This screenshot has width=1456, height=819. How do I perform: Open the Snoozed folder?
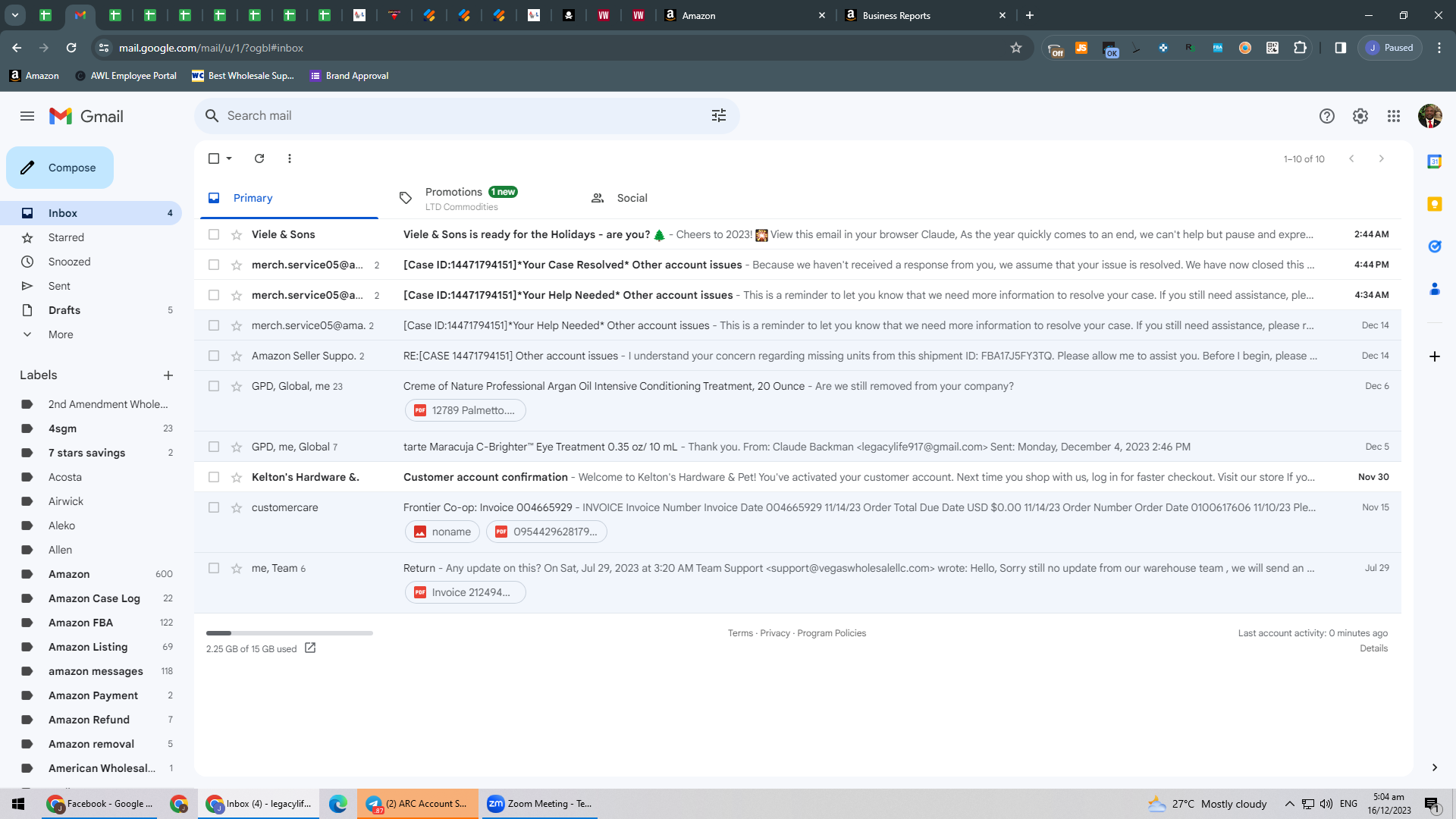(x=91, y=262)
